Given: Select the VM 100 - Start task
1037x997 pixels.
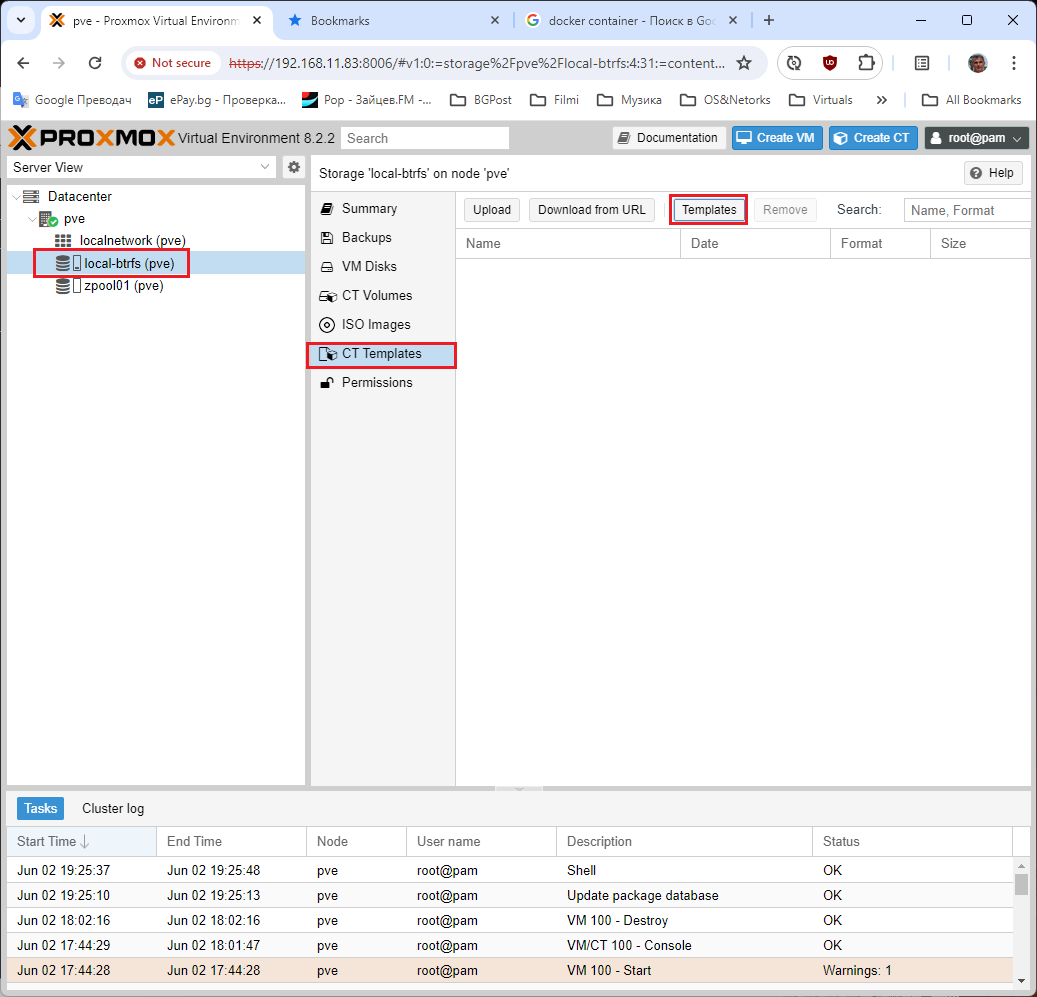Looking at the screenshot, I should point(510,971).
